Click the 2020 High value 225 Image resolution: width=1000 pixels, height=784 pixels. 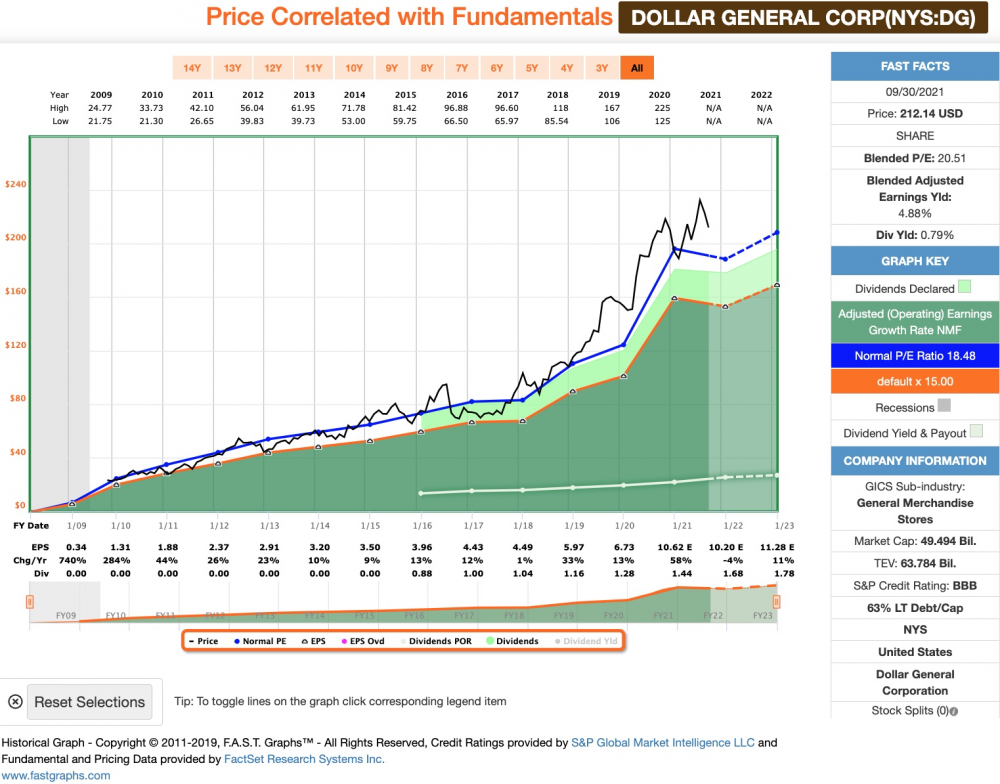click(662, 108)
